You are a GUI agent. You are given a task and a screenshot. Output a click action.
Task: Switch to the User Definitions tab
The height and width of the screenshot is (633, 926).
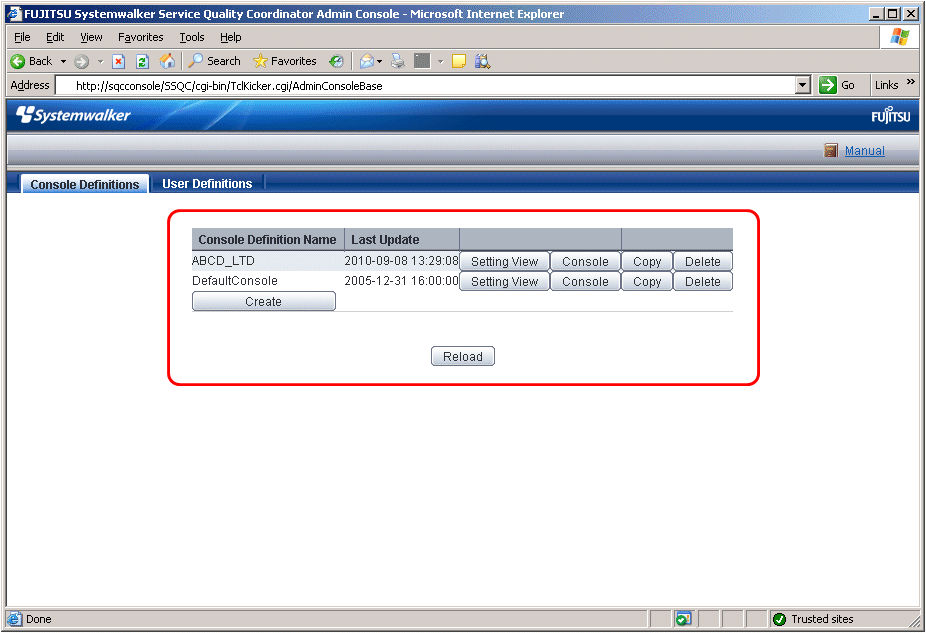(x=207, y=184)
